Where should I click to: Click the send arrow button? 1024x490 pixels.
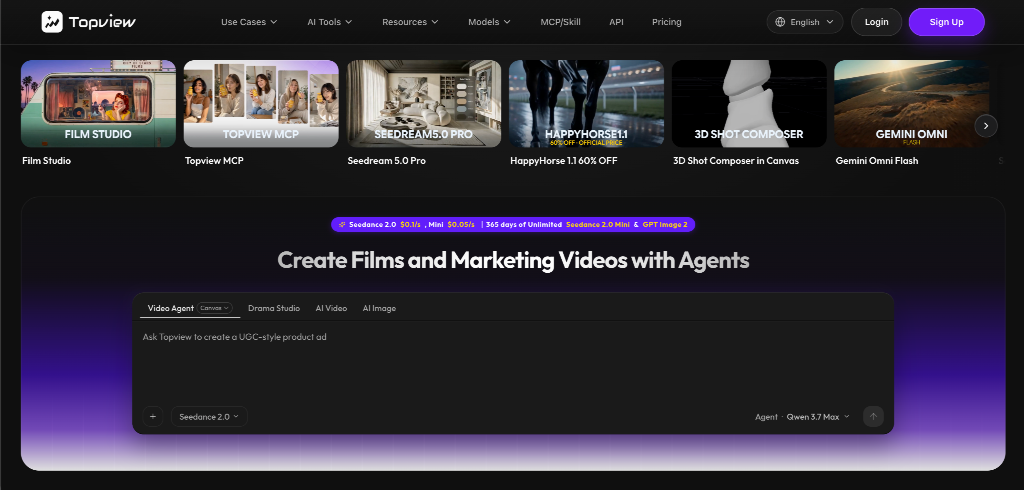(873, 416)
